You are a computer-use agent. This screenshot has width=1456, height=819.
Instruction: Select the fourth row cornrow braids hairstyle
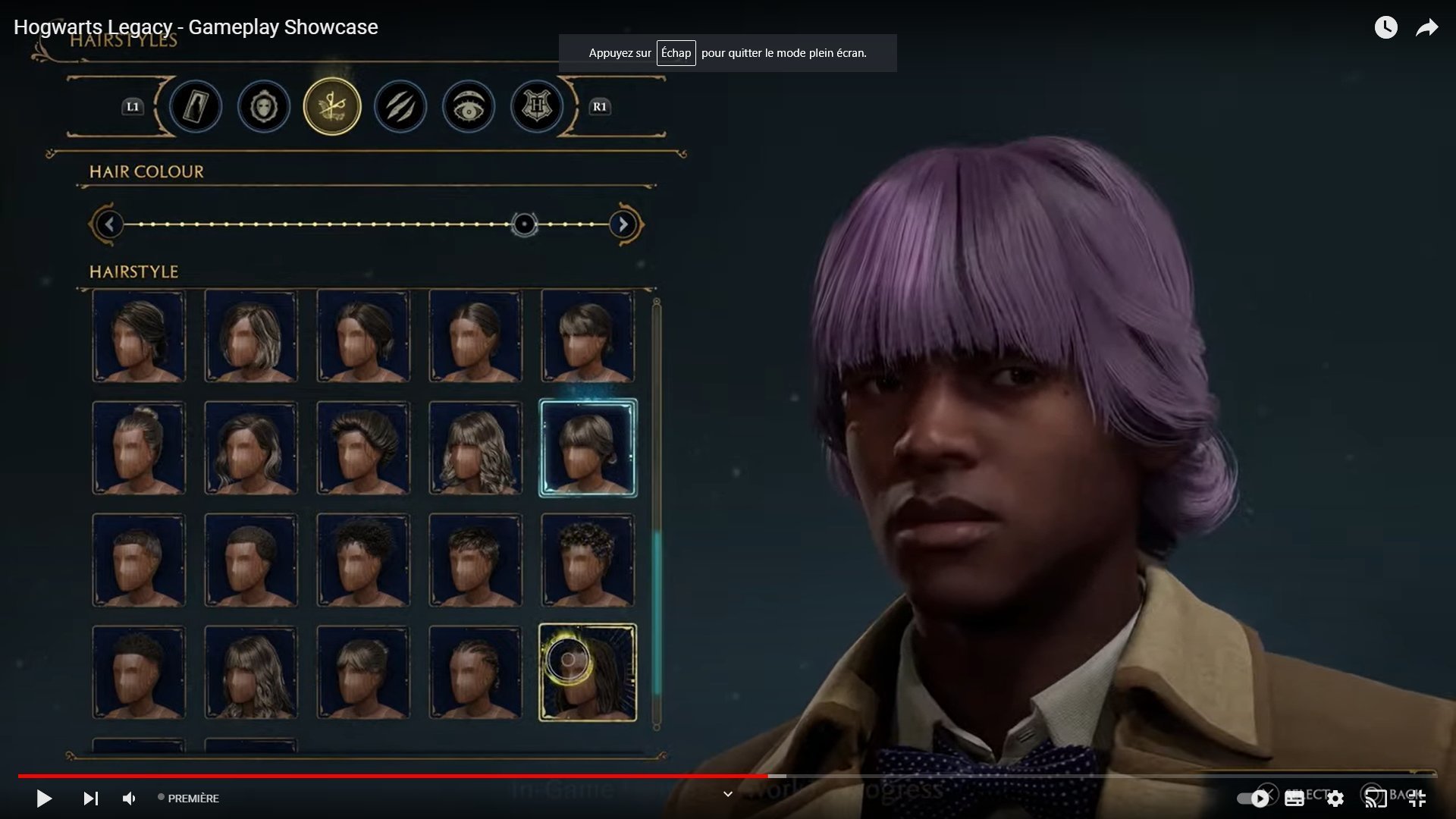(475, 673)
